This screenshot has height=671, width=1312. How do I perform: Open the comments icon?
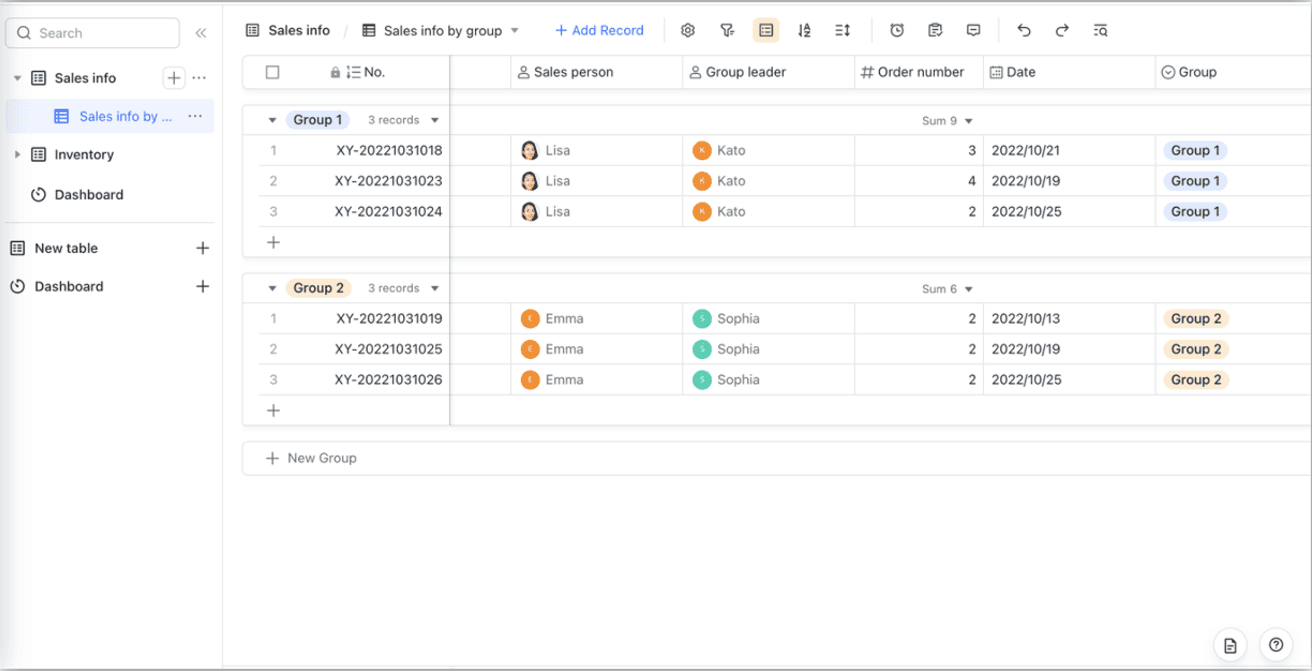coord(972,30)
